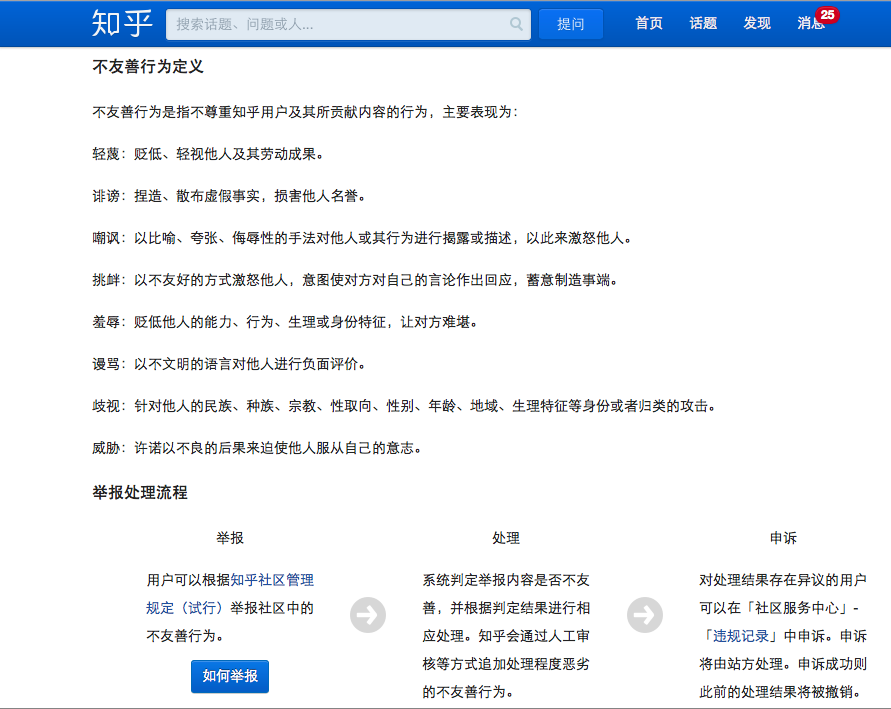The image size is (891, 709).
Task: Open the 25 notifications badge
Action: click(827, 15)
